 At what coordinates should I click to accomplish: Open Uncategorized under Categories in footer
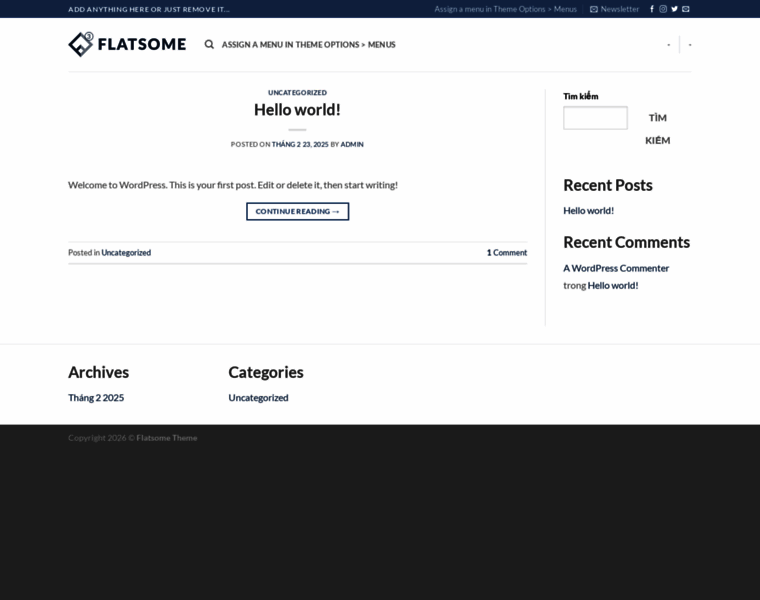(x=258, y=397)
